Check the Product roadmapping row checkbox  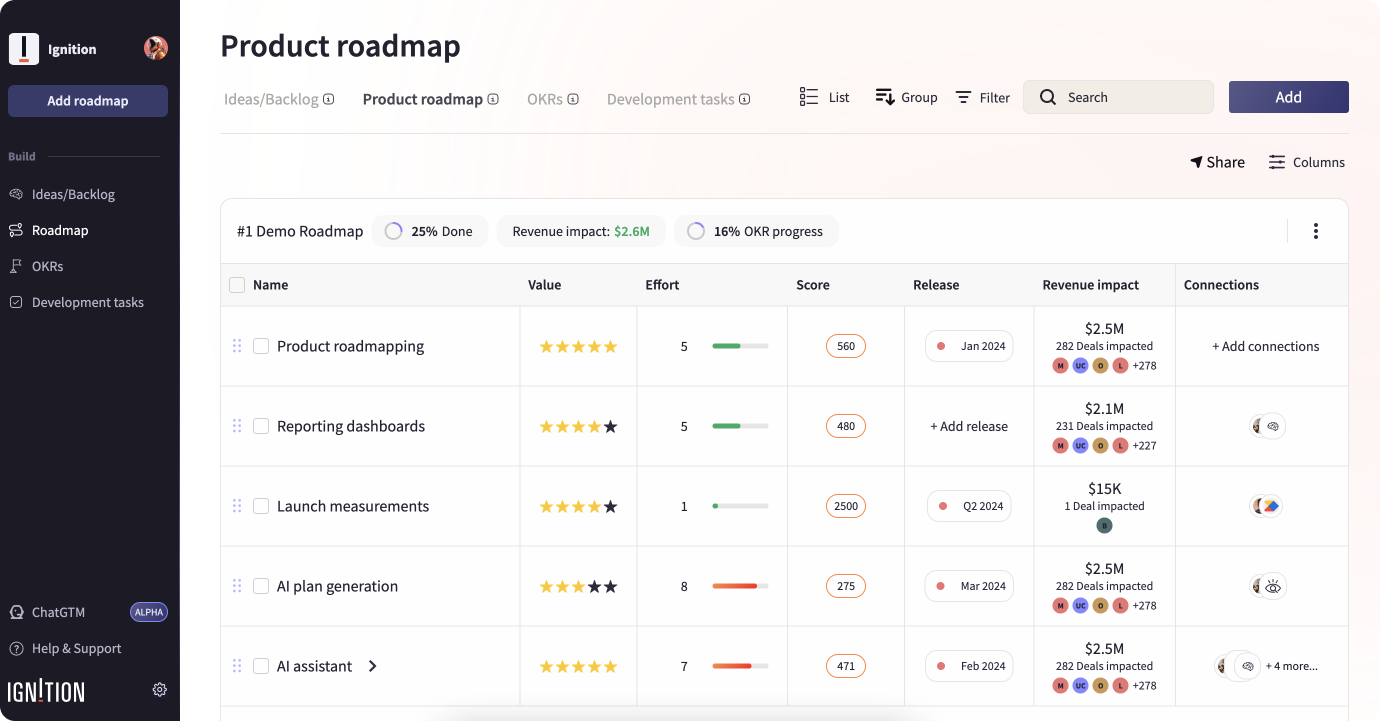pyautogui.click(x=261, y=346)
